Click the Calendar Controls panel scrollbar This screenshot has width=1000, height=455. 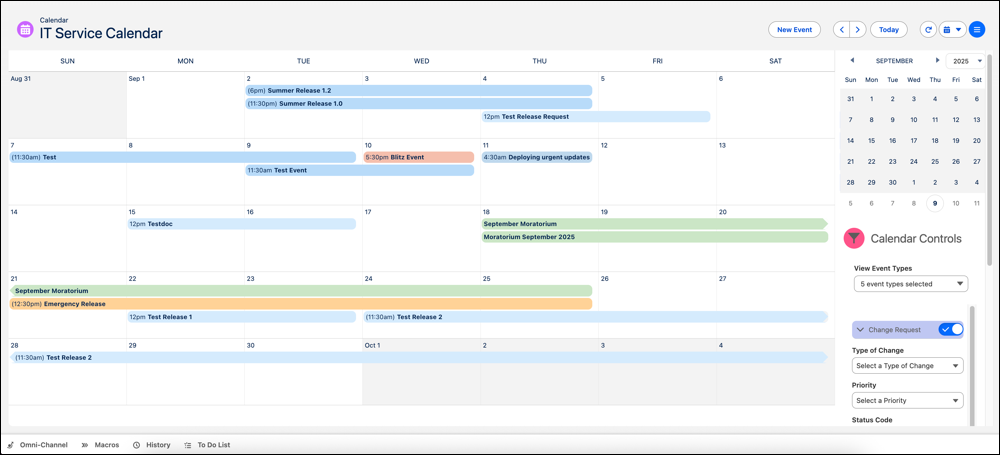[x=973, y=366]
